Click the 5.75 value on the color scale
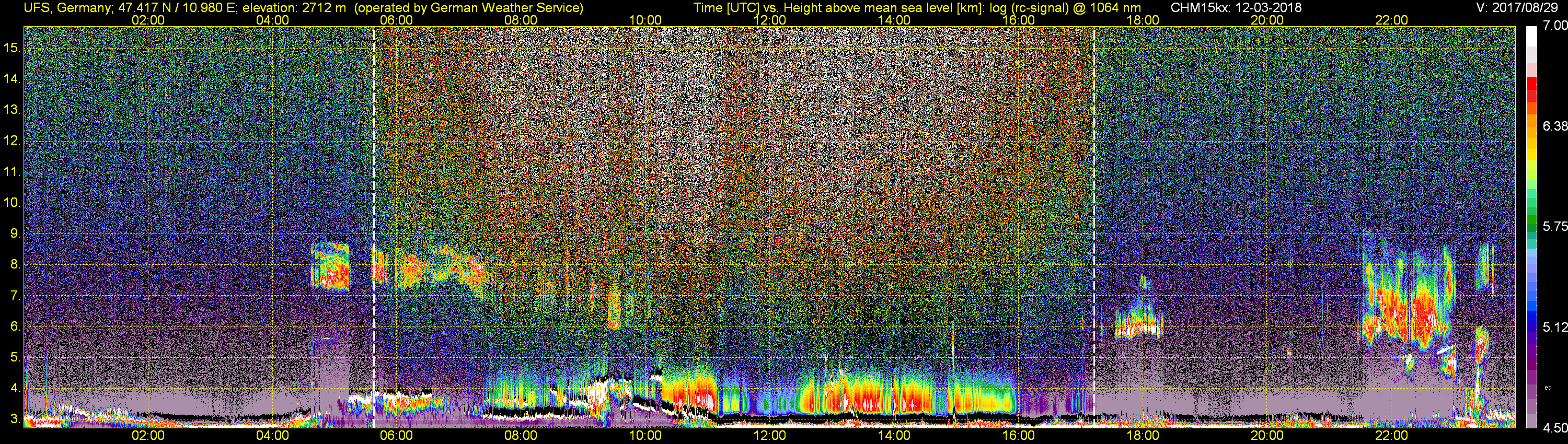 [1554, 226]
